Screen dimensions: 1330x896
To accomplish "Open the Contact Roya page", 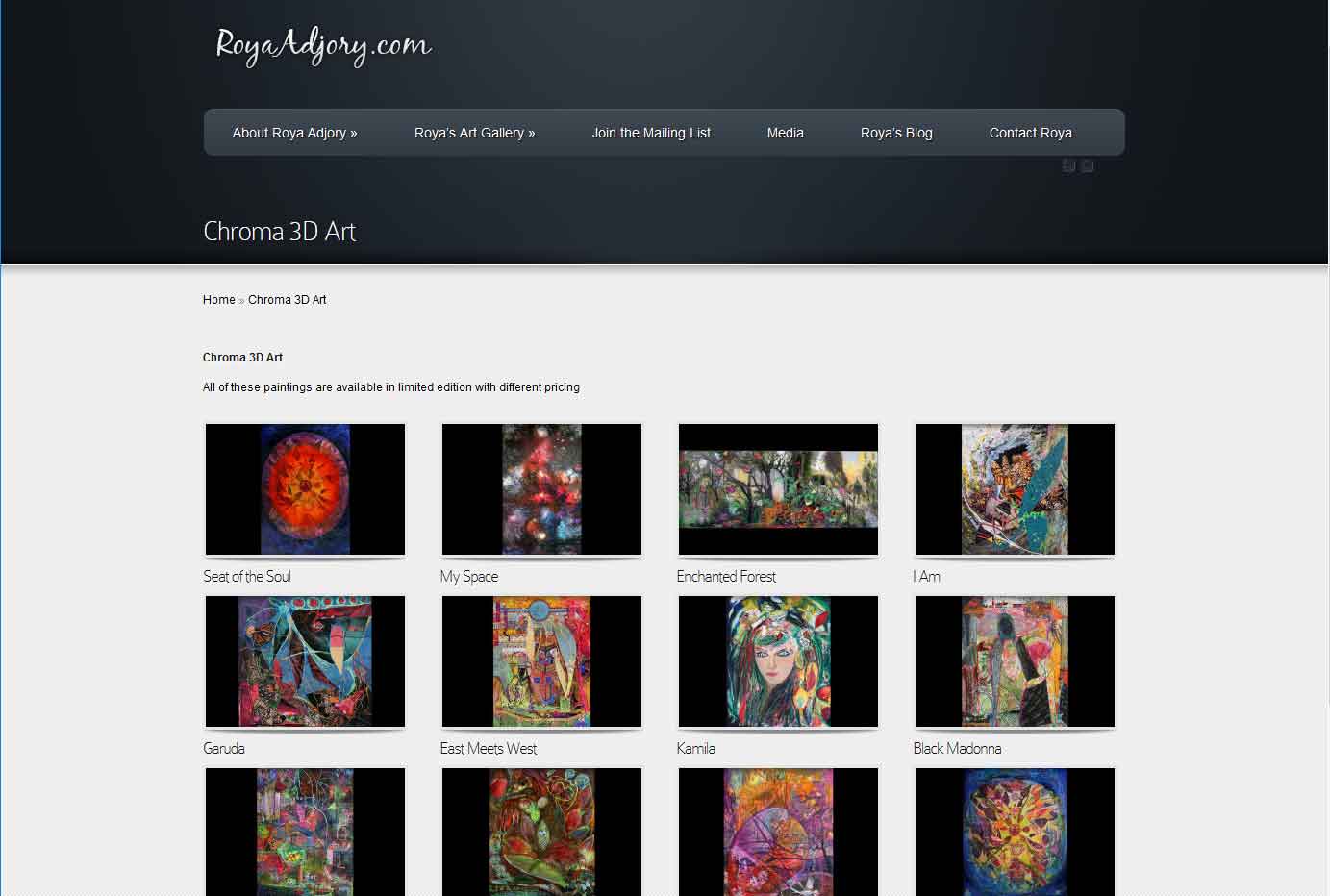I will point(1030,133).
